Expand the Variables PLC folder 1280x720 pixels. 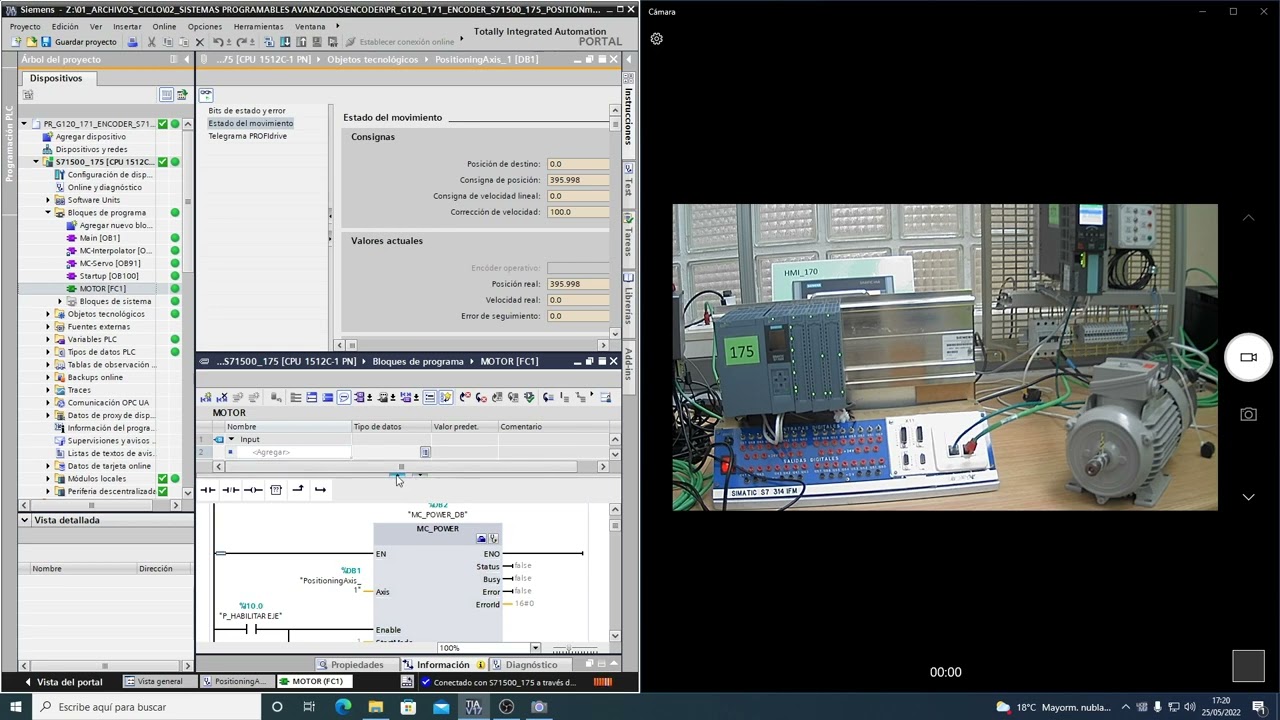48,339
